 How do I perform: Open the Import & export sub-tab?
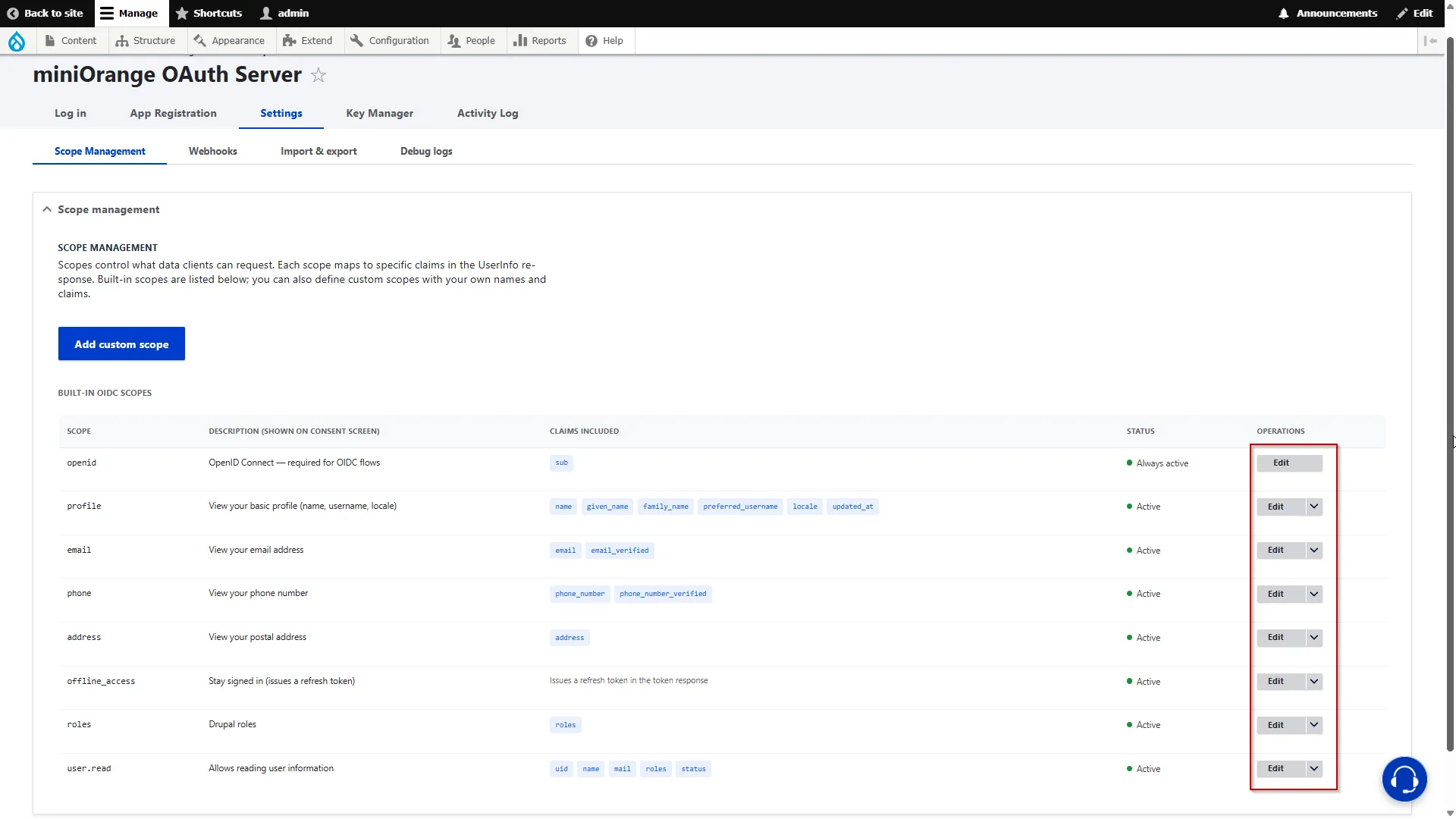pos(318,151)
